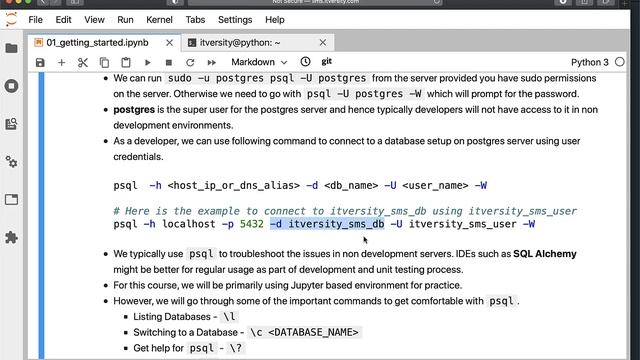Viewport: 640px width, 360px height.
Task: Open the File menu
Action: click(x=36, y=20)
